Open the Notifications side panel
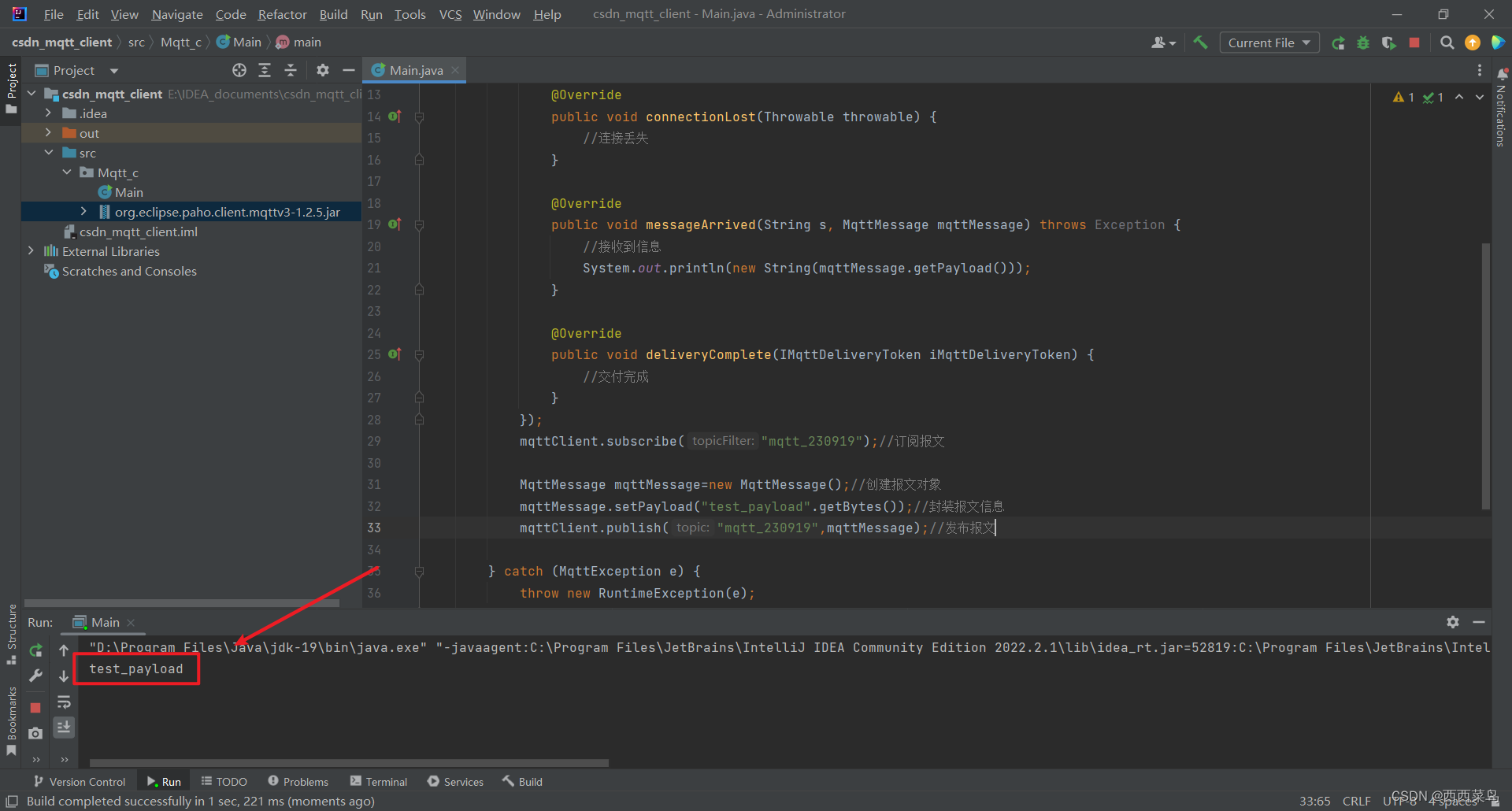The image size is (1512, 811). pyautogui.click(x=1501, y=106)
